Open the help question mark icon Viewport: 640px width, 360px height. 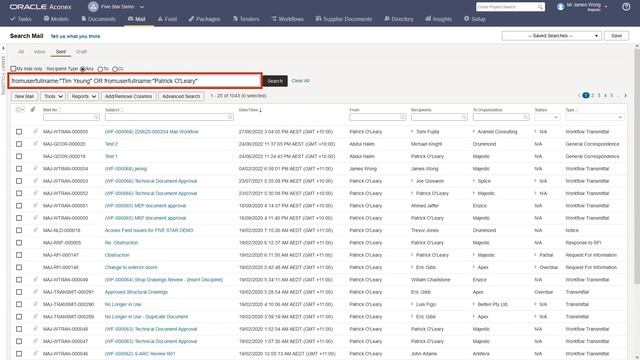coord(626,7)
